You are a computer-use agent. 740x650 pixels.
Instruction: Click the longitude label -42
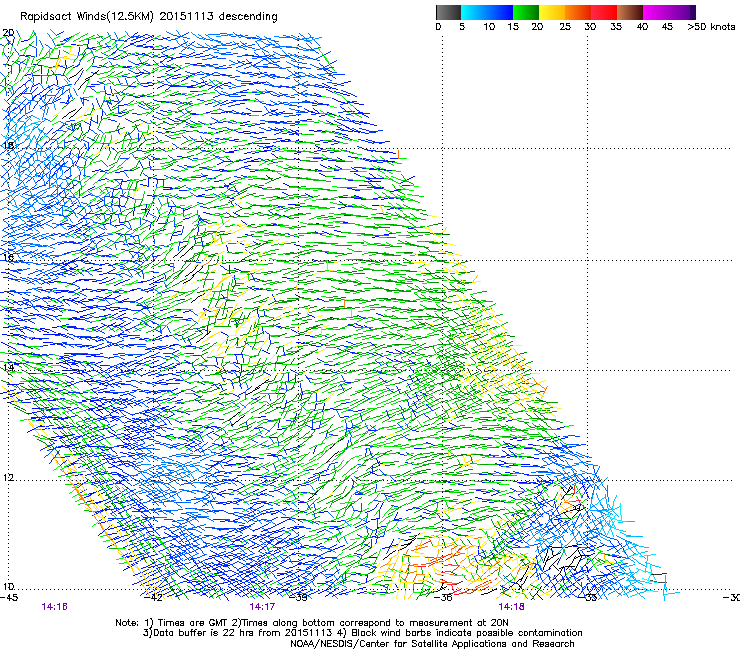coord(153,598)
